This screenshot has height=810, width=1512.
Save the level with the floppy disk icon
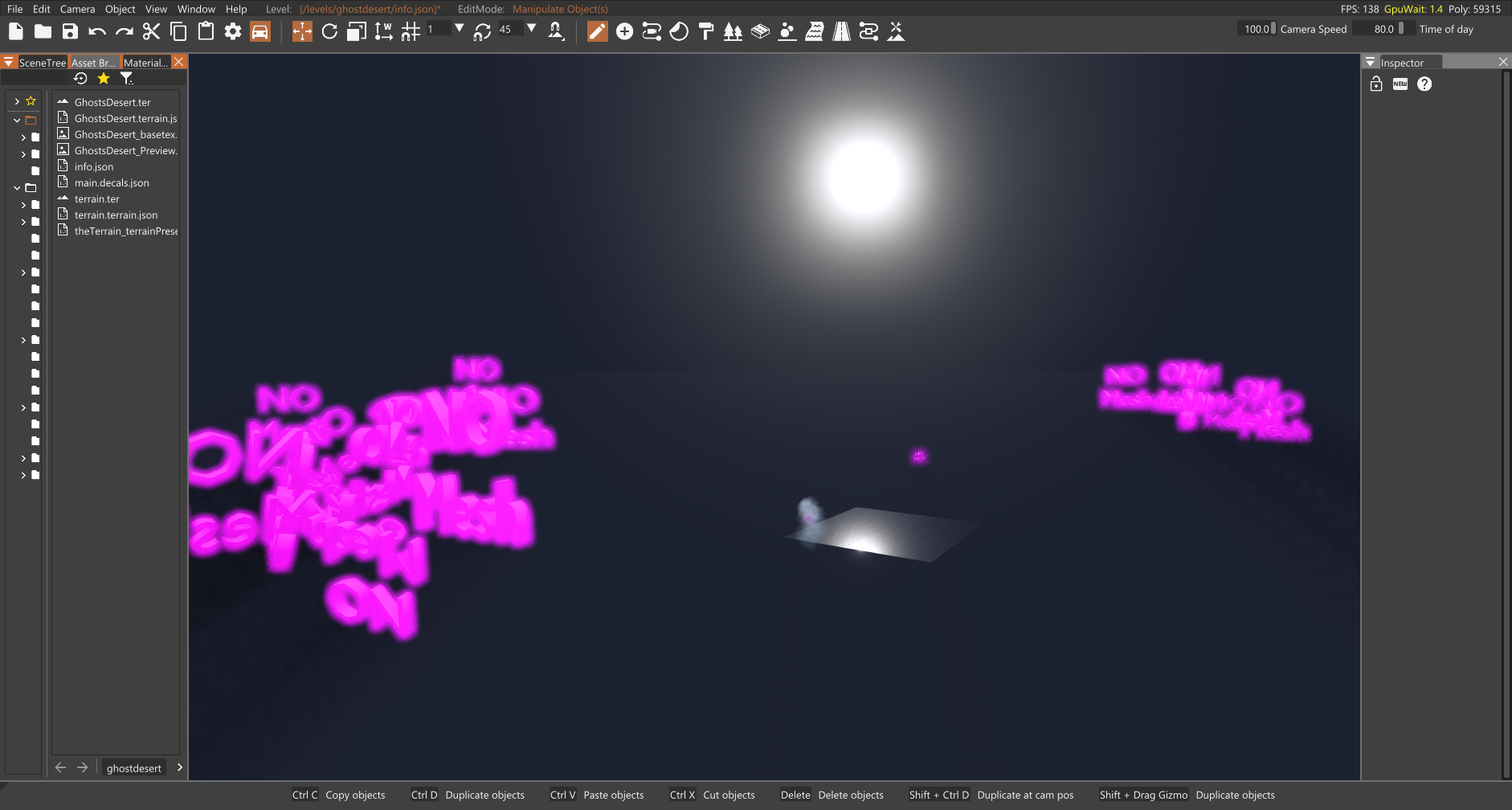coord(70,31)
